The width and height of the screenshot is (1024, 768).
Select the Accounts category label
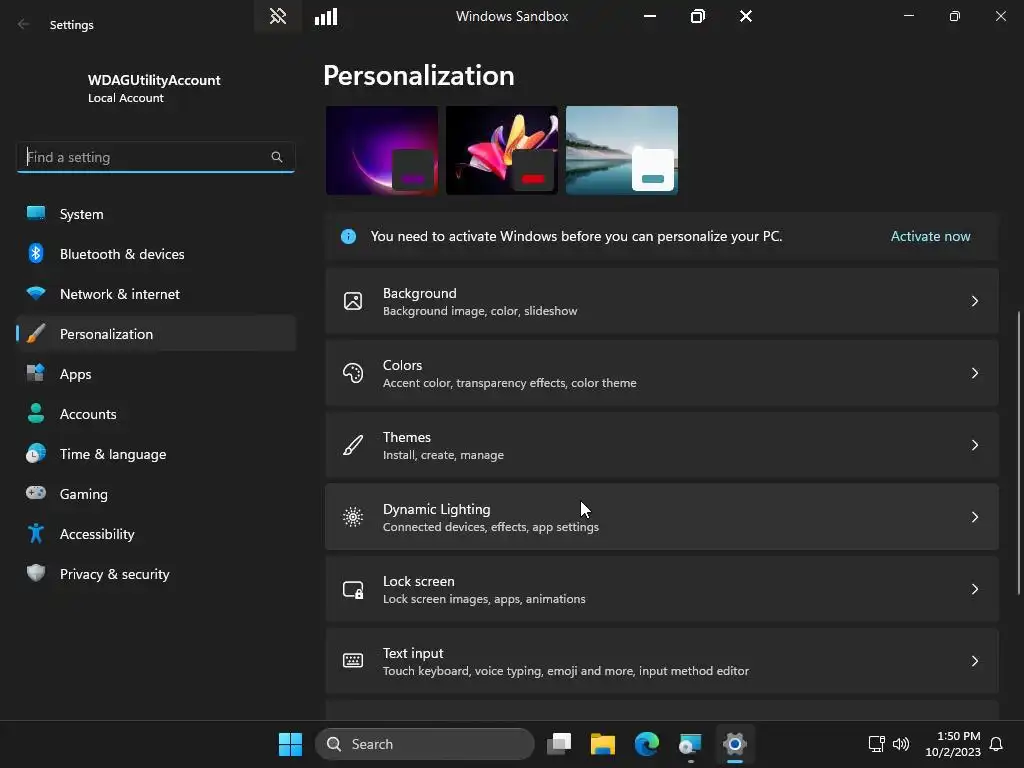88,414
